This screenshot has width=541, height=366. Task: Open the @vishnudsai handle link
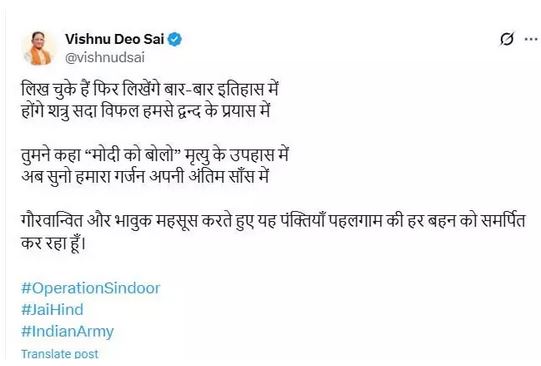105,57
